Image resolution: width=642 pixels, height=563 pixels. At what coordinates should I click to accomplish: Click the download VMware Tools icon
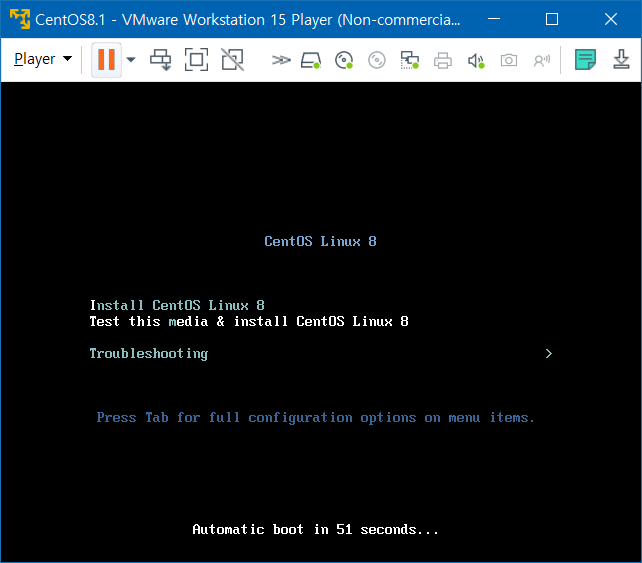tap(621, 59)
